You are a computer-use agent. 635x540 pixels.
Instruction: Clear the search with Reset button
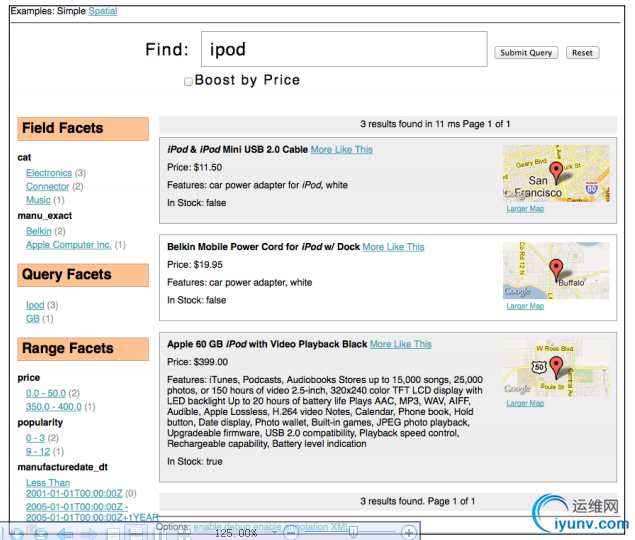tap(582, 53)
